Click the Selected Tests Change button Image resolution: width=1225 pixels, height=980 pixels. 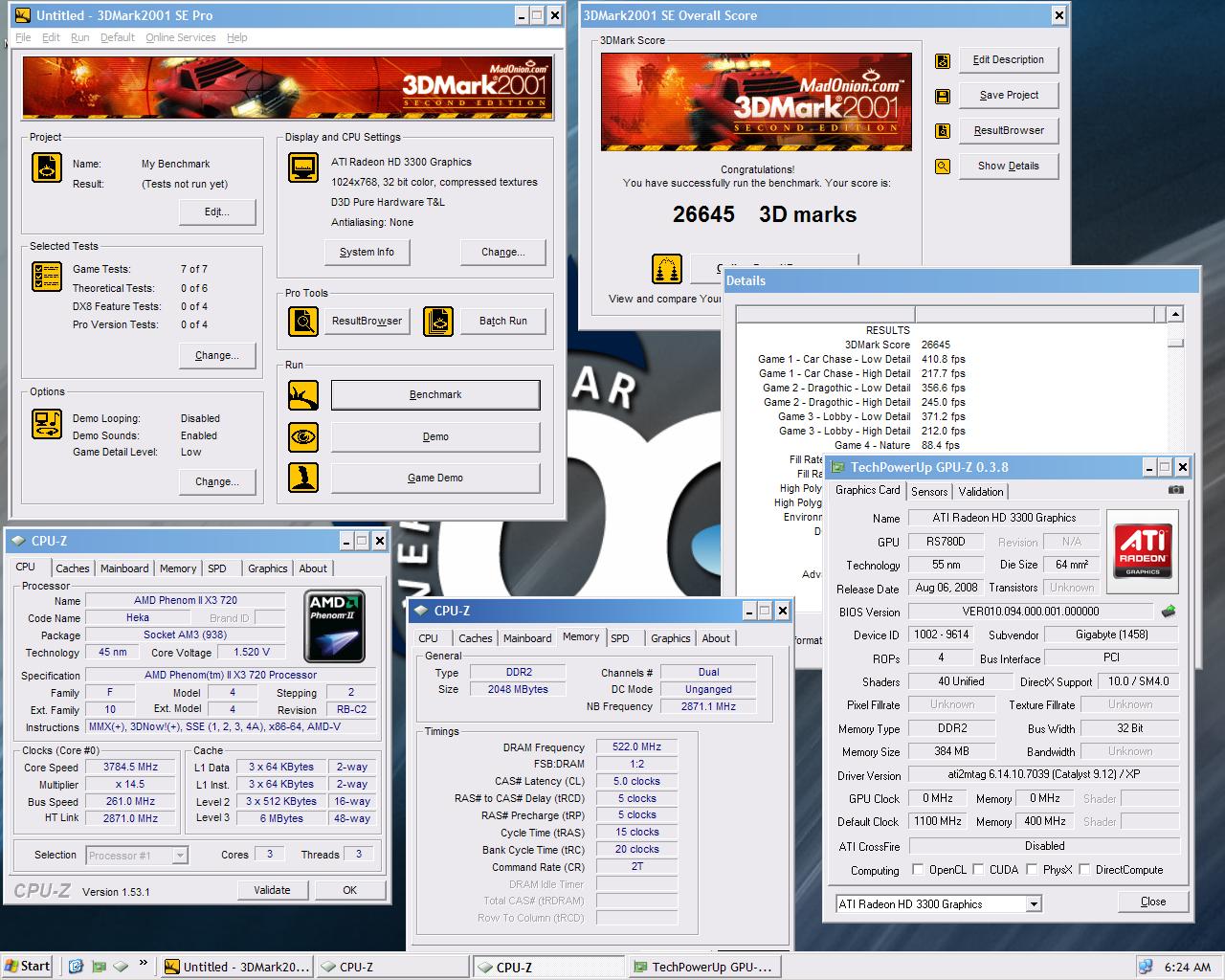[x=217, y=355]
